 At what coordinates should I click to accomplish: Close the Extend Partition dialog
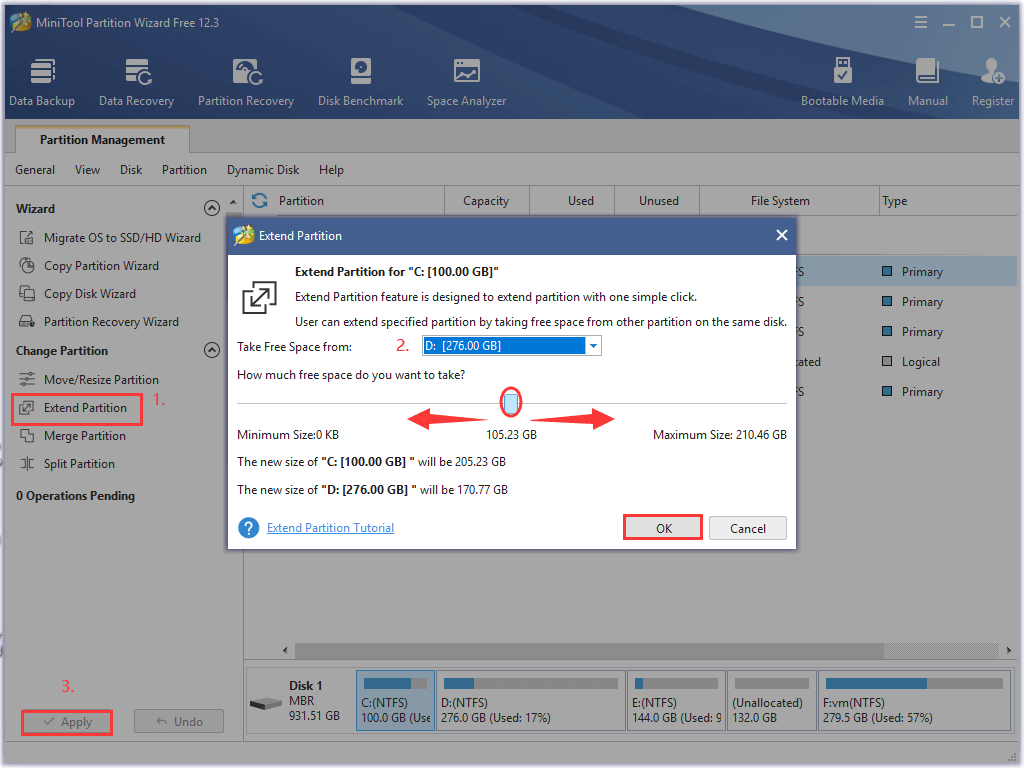point(782,235)
